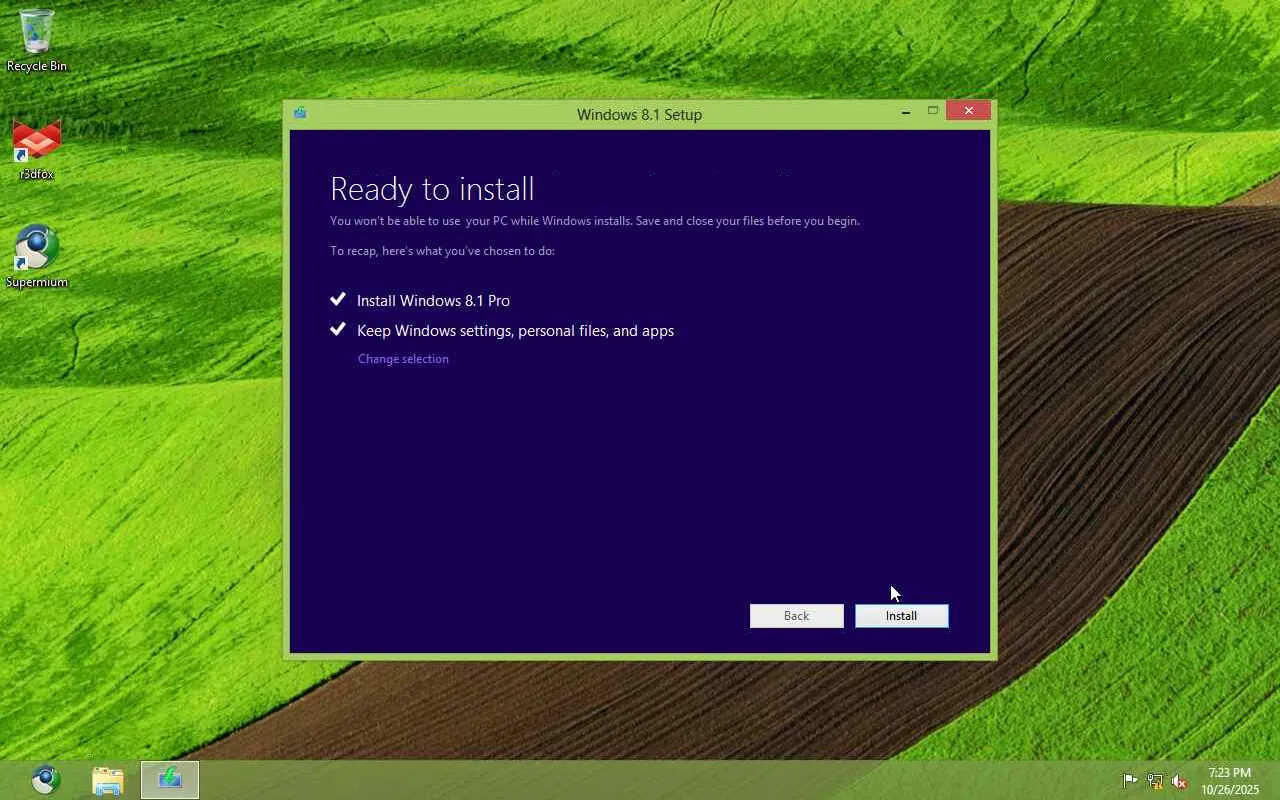Open the taskbar clock and date
The width and height of the screenshot is (1280, 800).
coord(1229,781)
